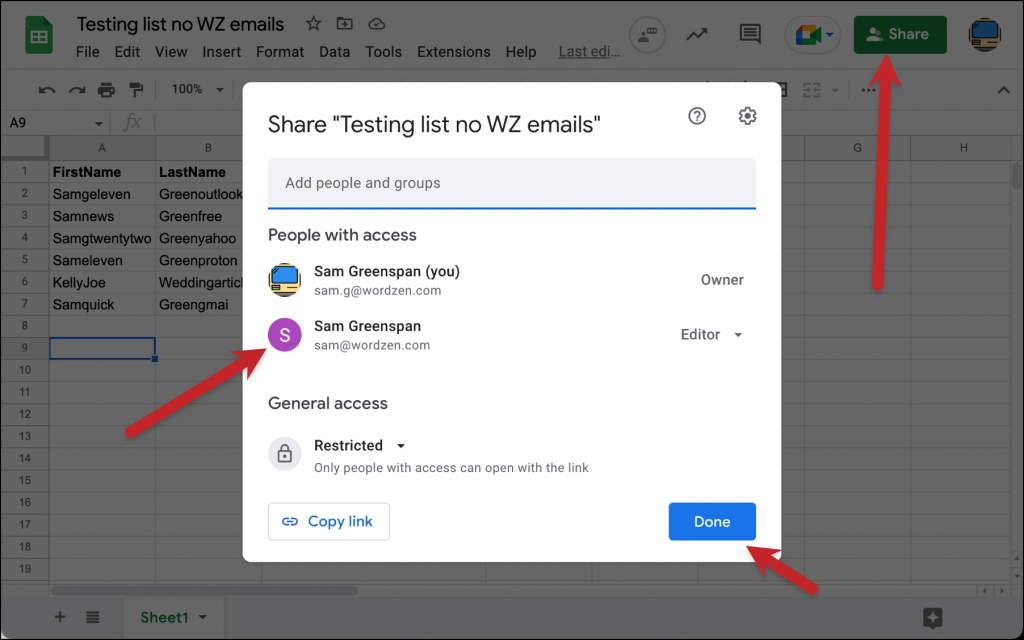The height and width of the screenshot is (640, 1024).
Task: Click the Add people and groups field
Action: coord(512,183)
